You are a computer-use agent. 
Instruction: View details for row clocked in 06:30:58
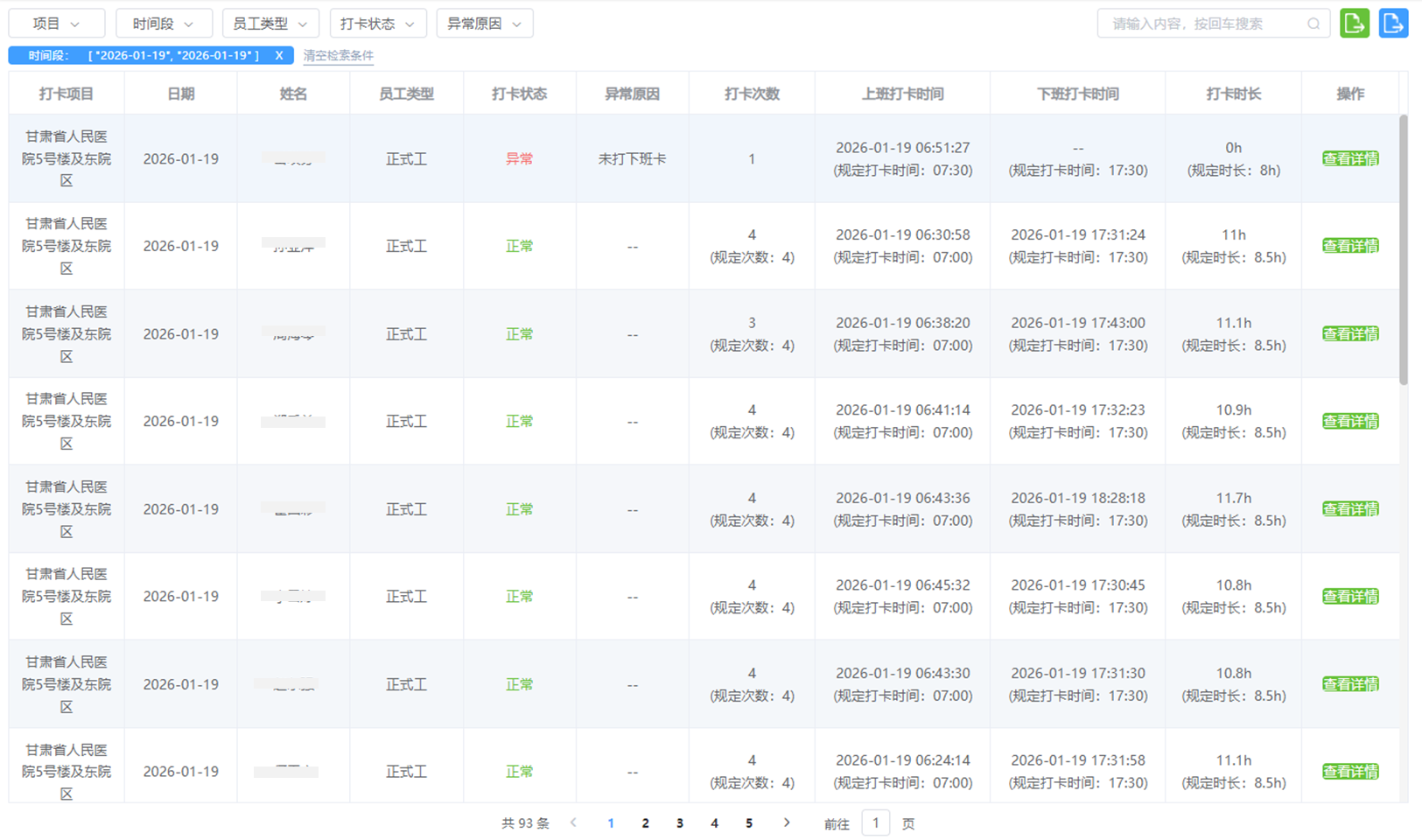coord(1350,246)
